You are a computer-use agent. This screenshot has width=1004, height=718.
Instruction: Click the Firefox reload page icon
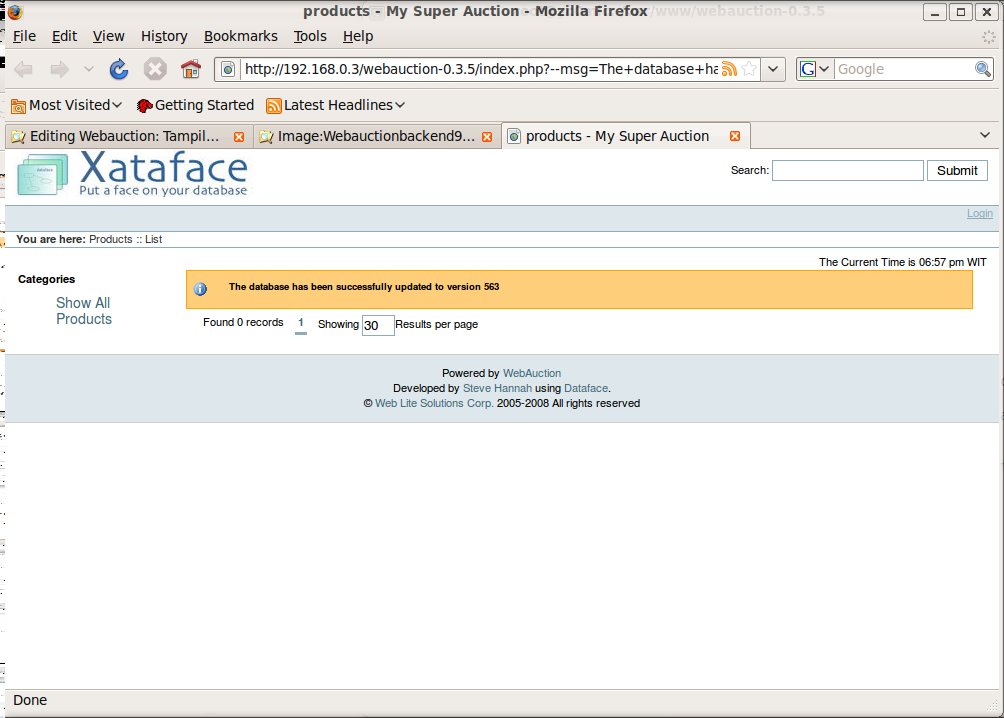coord(118,69)
